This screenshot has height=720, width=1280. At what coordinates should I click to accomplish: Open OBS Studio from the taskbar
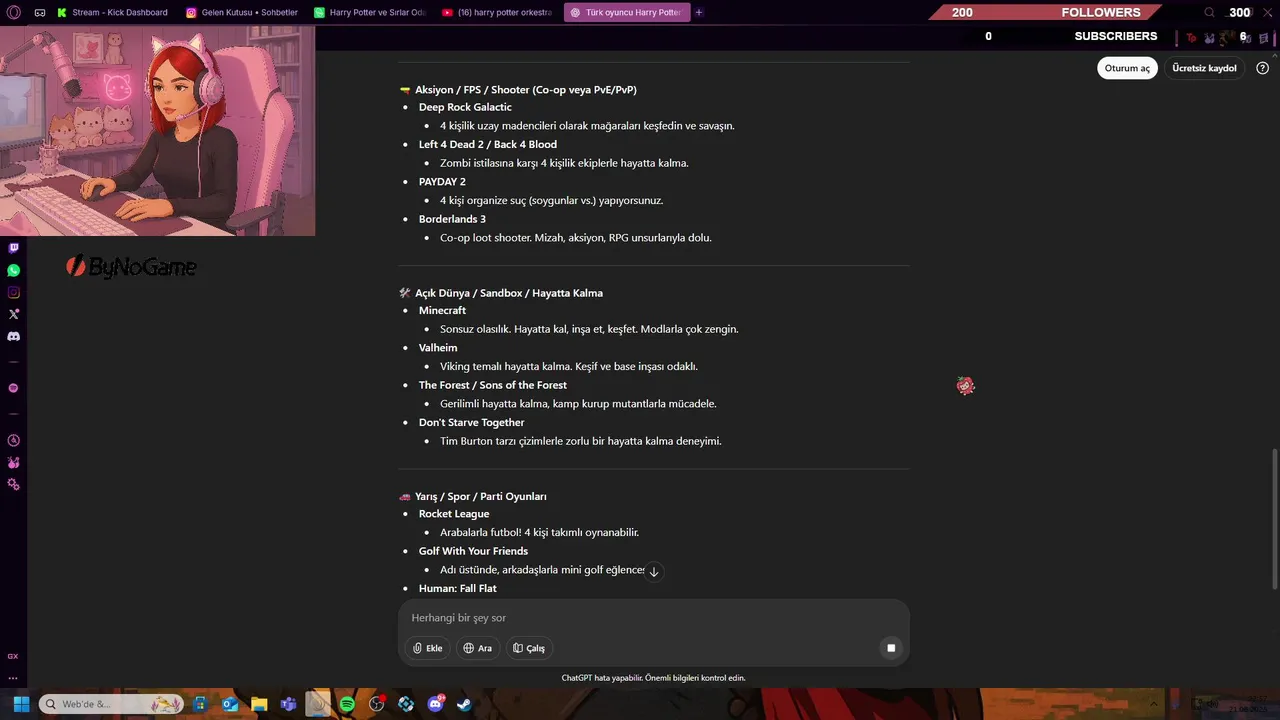pyautogui.click(x=376, y=704)
